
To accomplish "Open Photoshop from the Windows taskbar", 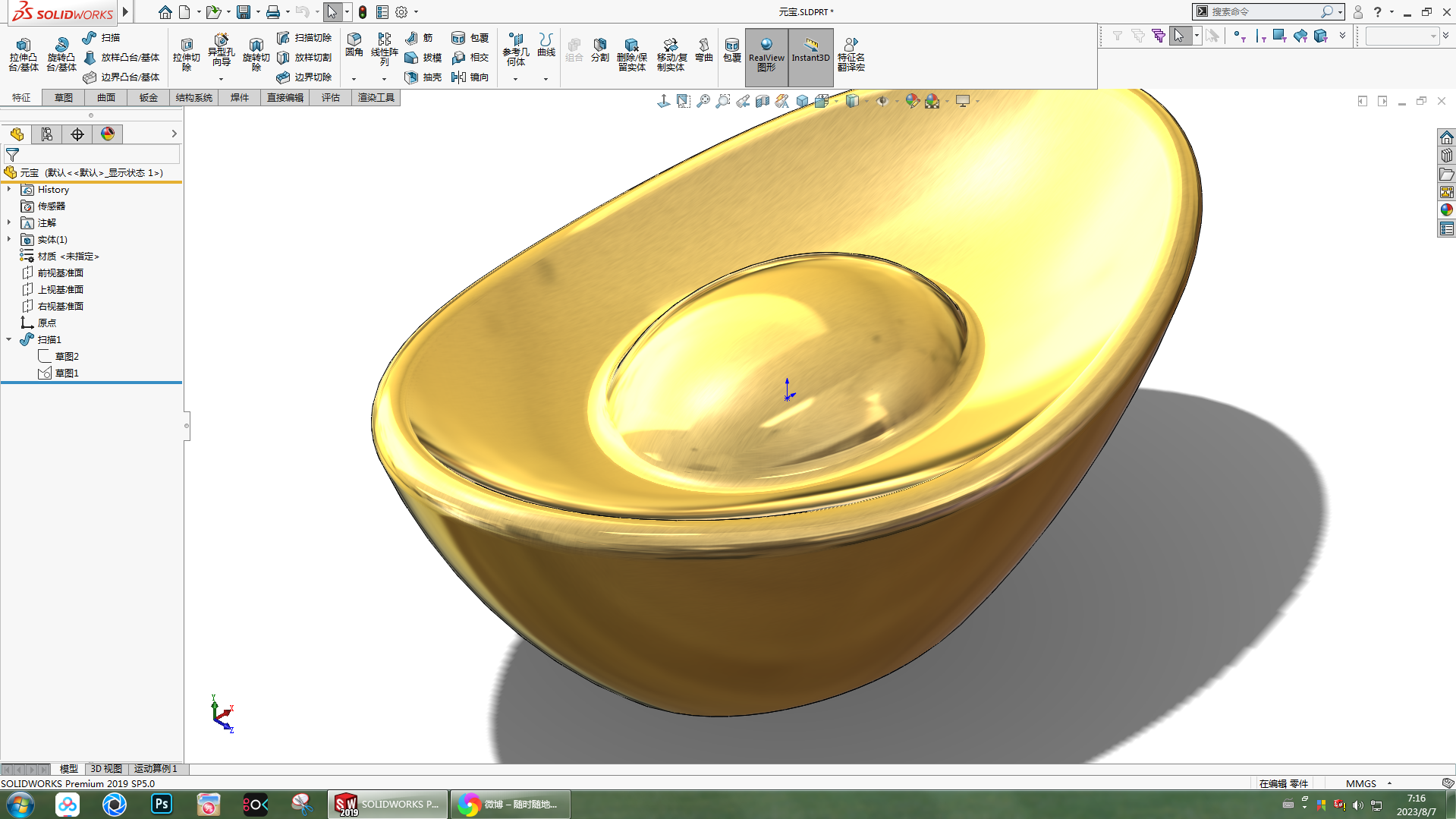I will 162,804.
